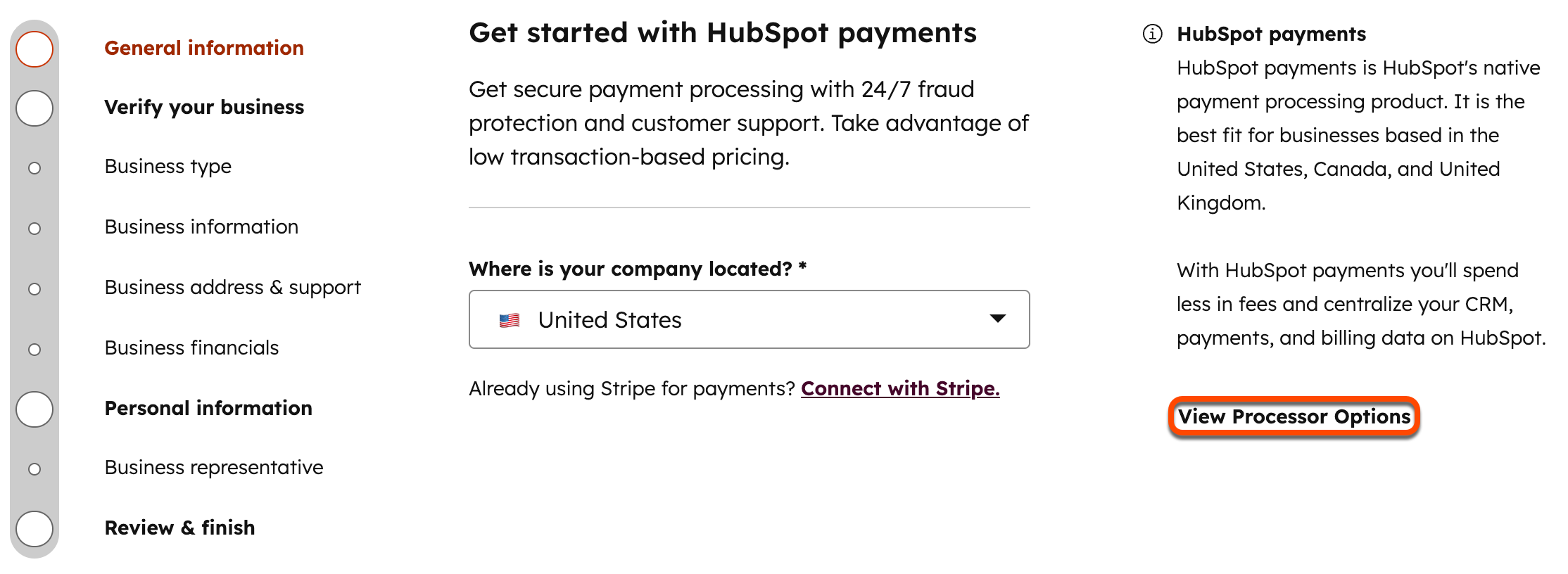Viewport: 1568px width, 574px height.
Task: Expand the country selector showing United States
Action: (x=749, y=319)
